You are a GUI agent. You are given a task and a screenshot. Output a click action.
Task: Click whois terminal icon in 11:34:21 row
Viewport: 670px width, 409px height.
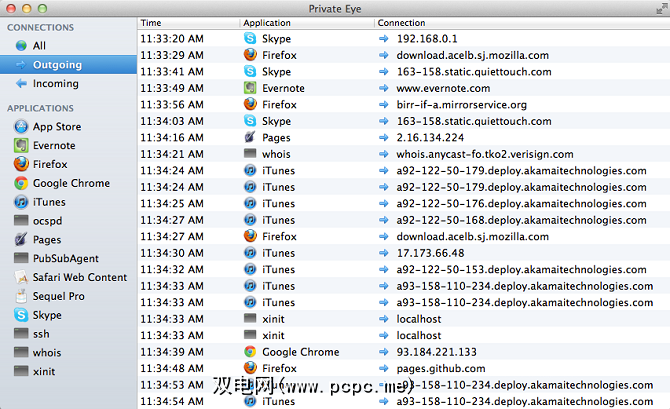[250, 153]
